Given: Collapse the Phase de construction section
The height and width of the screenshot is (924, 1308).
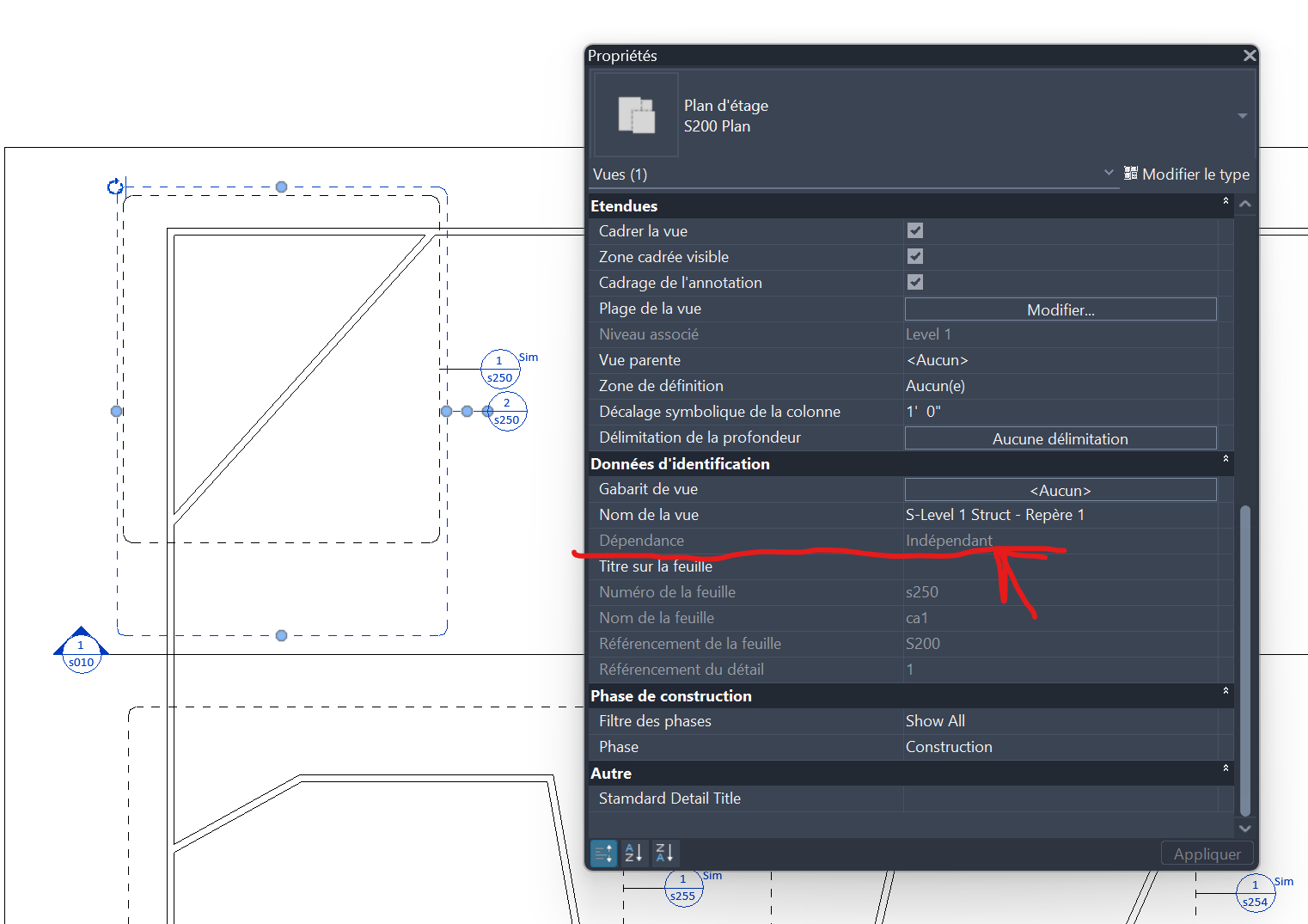Looking at the screenshot, I should coord(1225,691).
